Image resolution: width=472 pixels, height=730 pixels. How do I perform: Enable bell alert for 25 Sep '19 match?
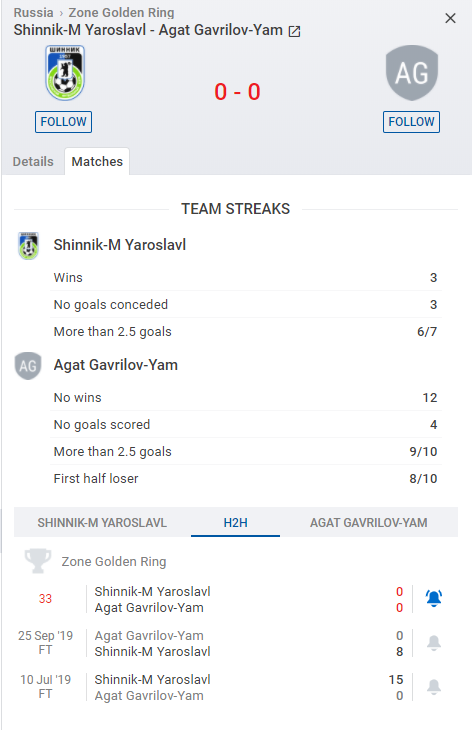tap(434, 643)
